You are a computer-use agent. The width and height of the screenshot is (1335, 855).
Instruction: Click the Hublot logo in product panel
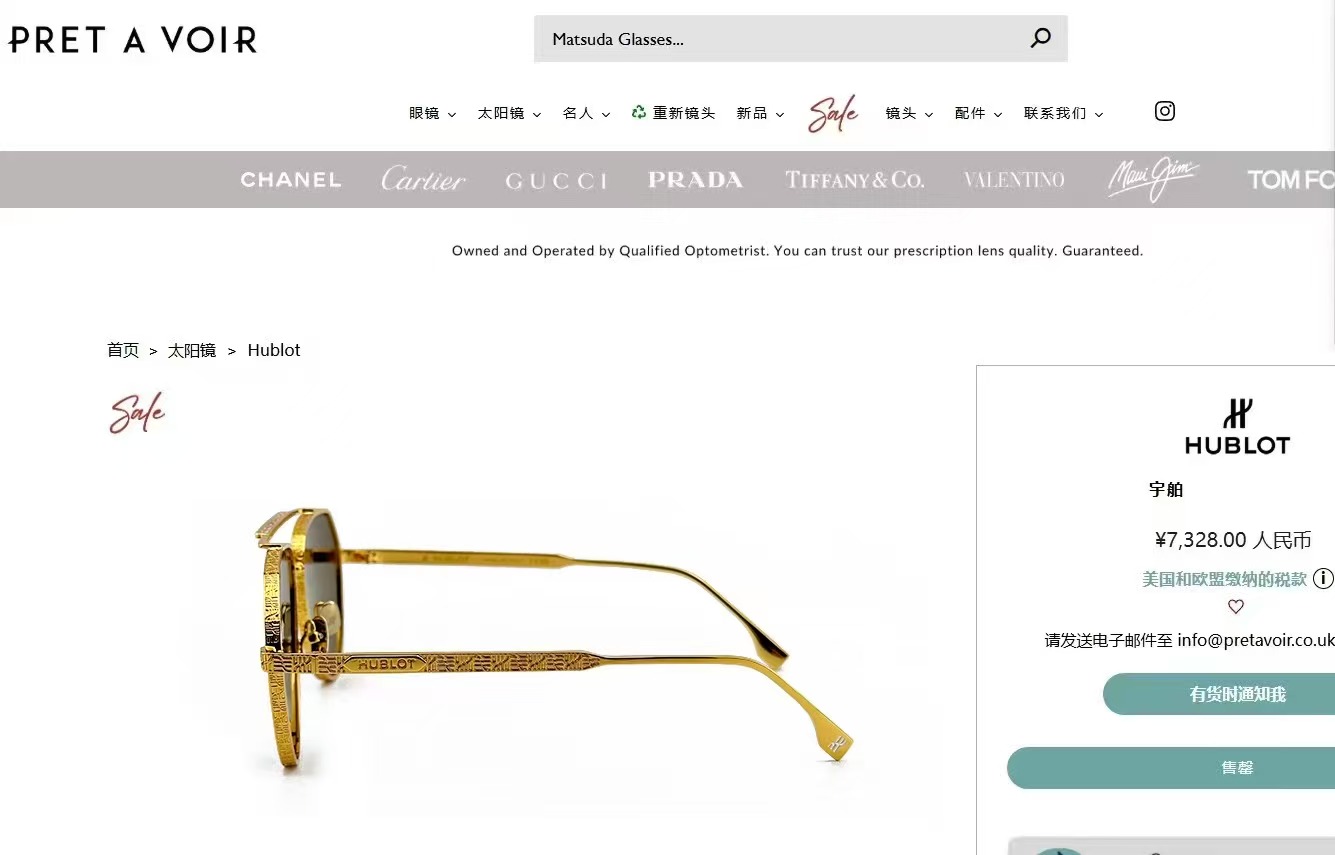[1237, 427]
